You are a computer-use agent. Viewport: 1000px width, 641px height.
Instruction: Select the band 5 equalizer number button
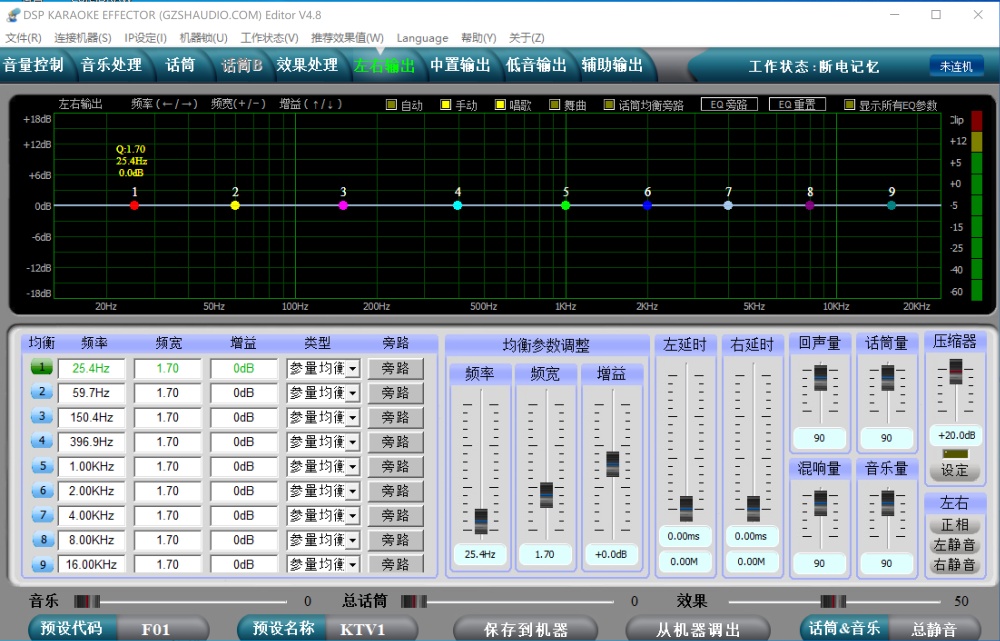(41, 466)
